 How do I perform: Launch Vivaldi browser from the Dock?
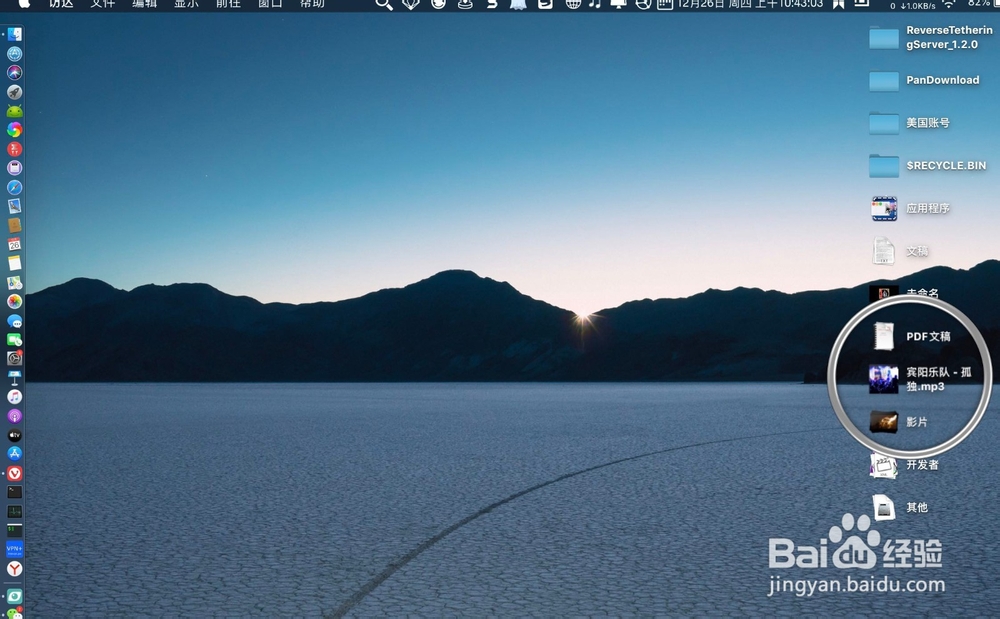tap(15, 473)
